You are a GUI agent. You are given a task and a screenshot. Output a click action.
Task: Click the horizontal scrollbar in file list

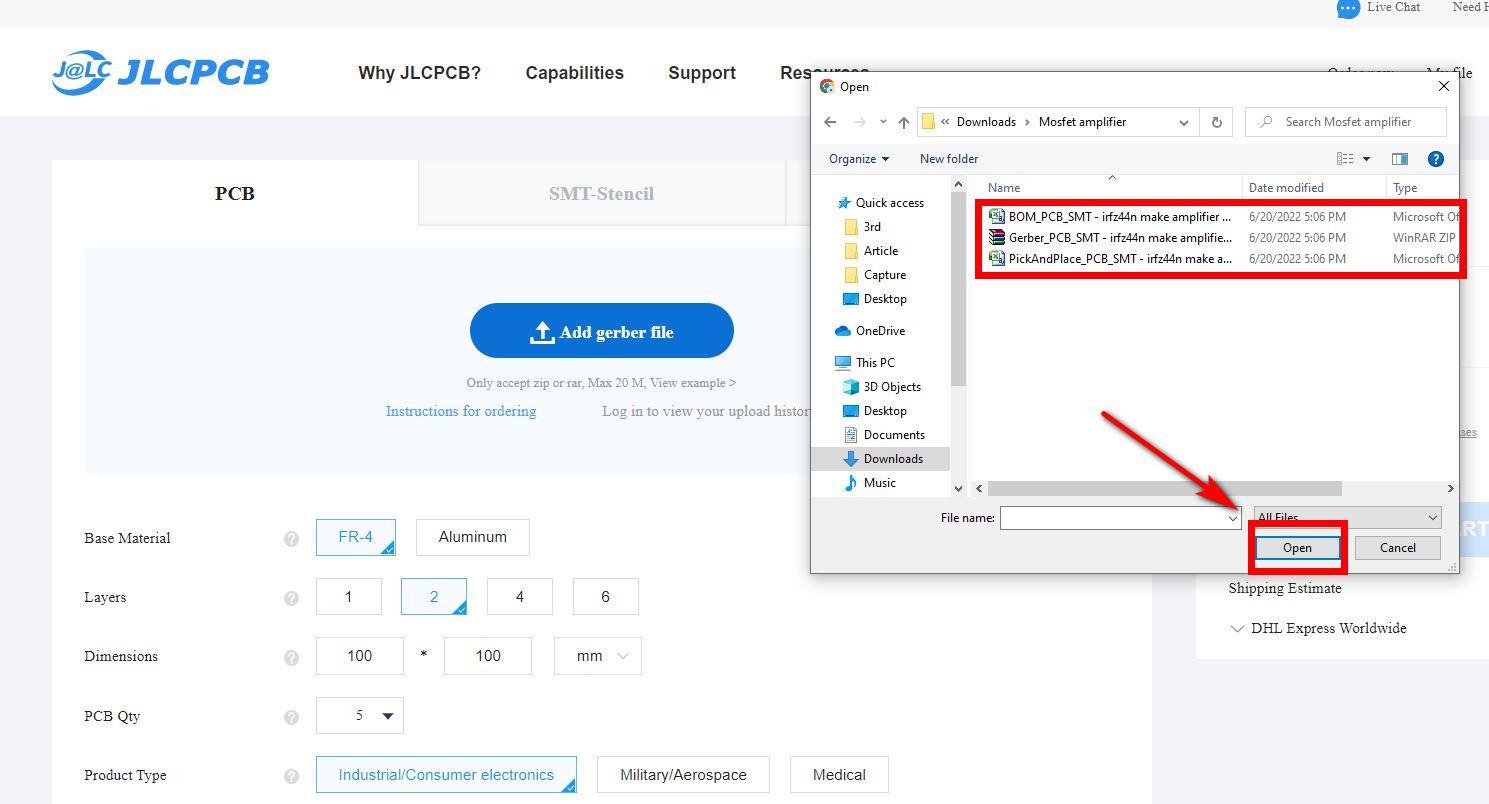pos(1164,489)
